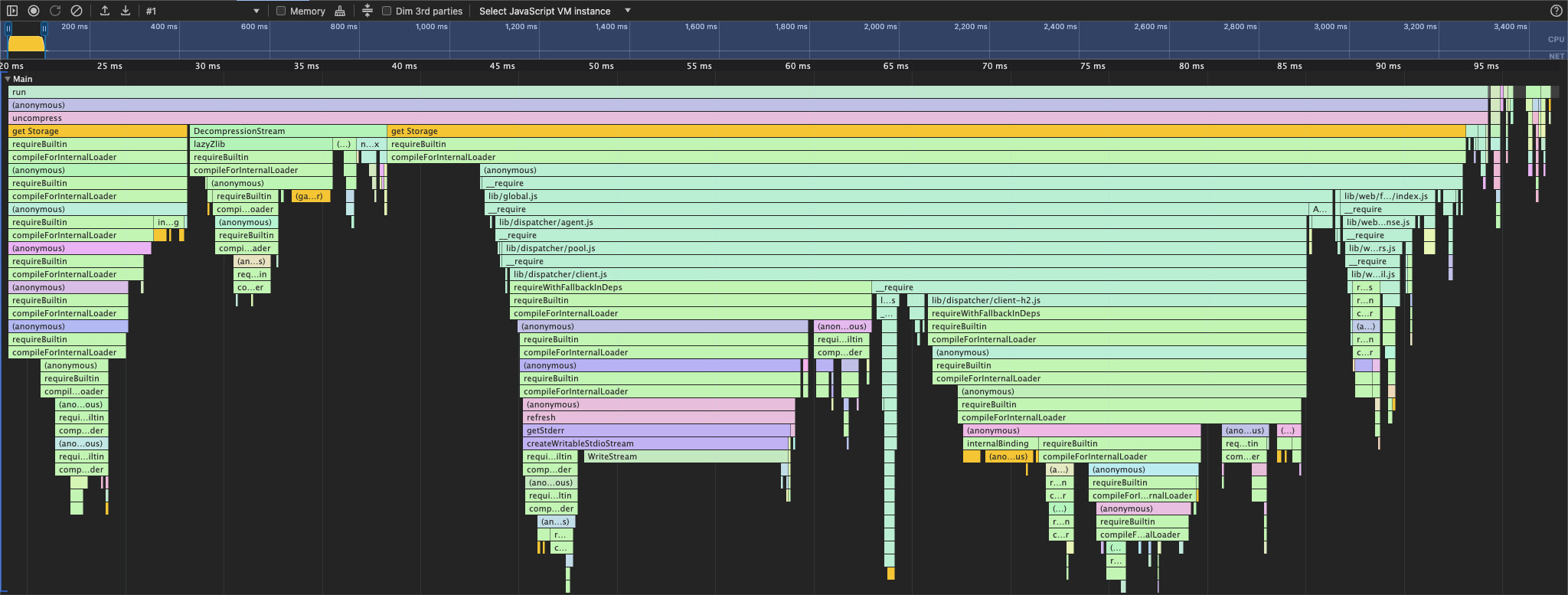Screen dimensions: 1568x595
Task: Click the 50 ms ruler mark
Action: [x=601, y=66]
